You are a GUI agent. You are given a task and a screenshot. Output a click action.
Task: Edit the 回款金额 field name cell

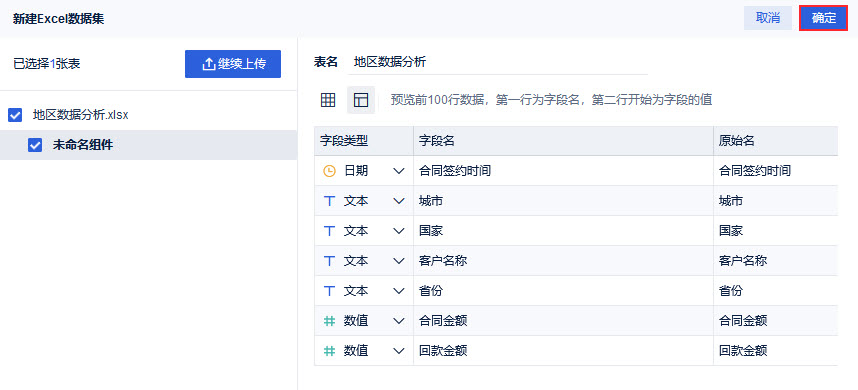tap(563, 351)
